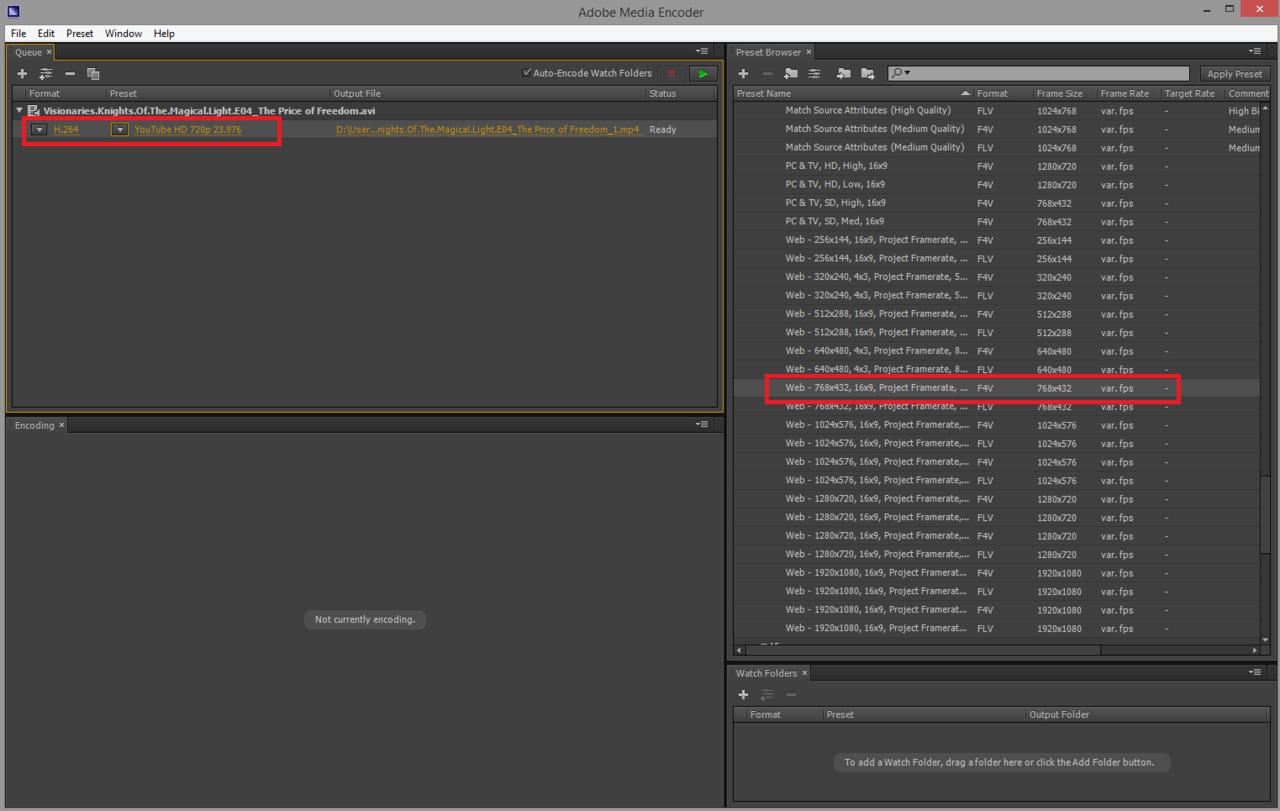Viewport: 1280px width, 811px height.
Task: Toggle Auto-Encode Watch Folders checkbox
Action: click(527, 73)
